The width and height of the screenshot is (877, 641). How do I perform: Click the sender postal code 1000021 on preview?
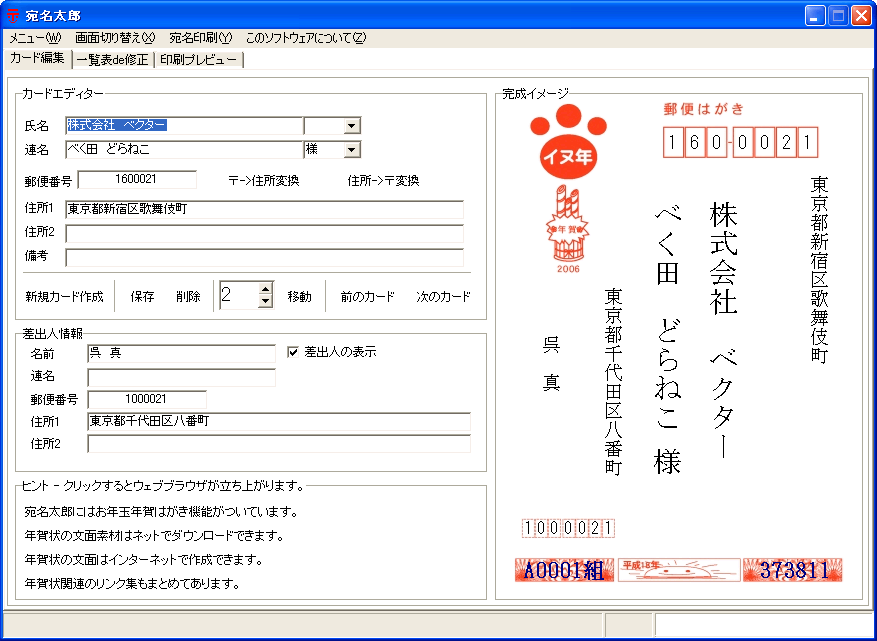coord(568,529)
